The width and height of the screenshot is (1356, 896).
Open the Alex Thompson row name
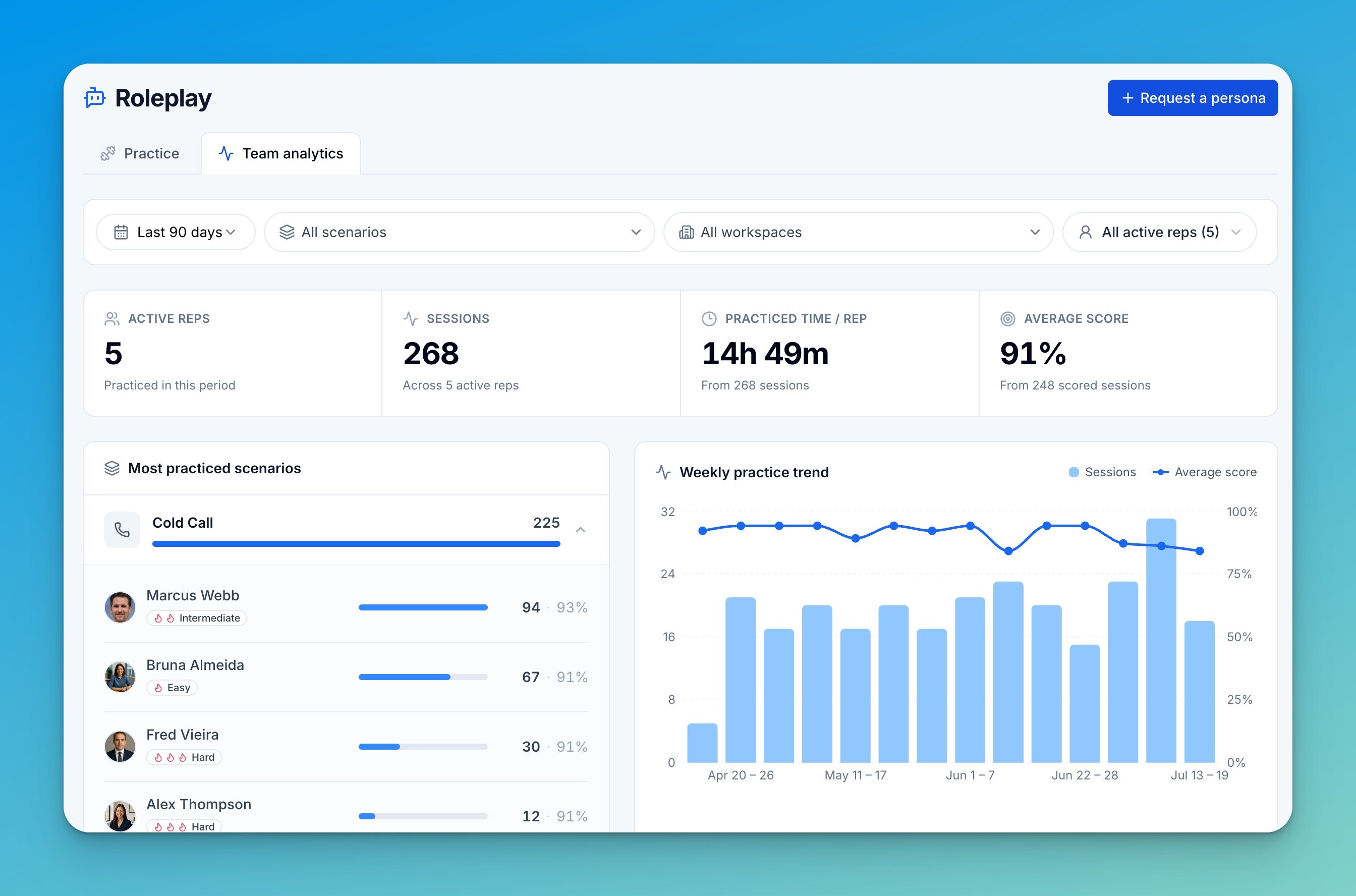click(199, 805)
